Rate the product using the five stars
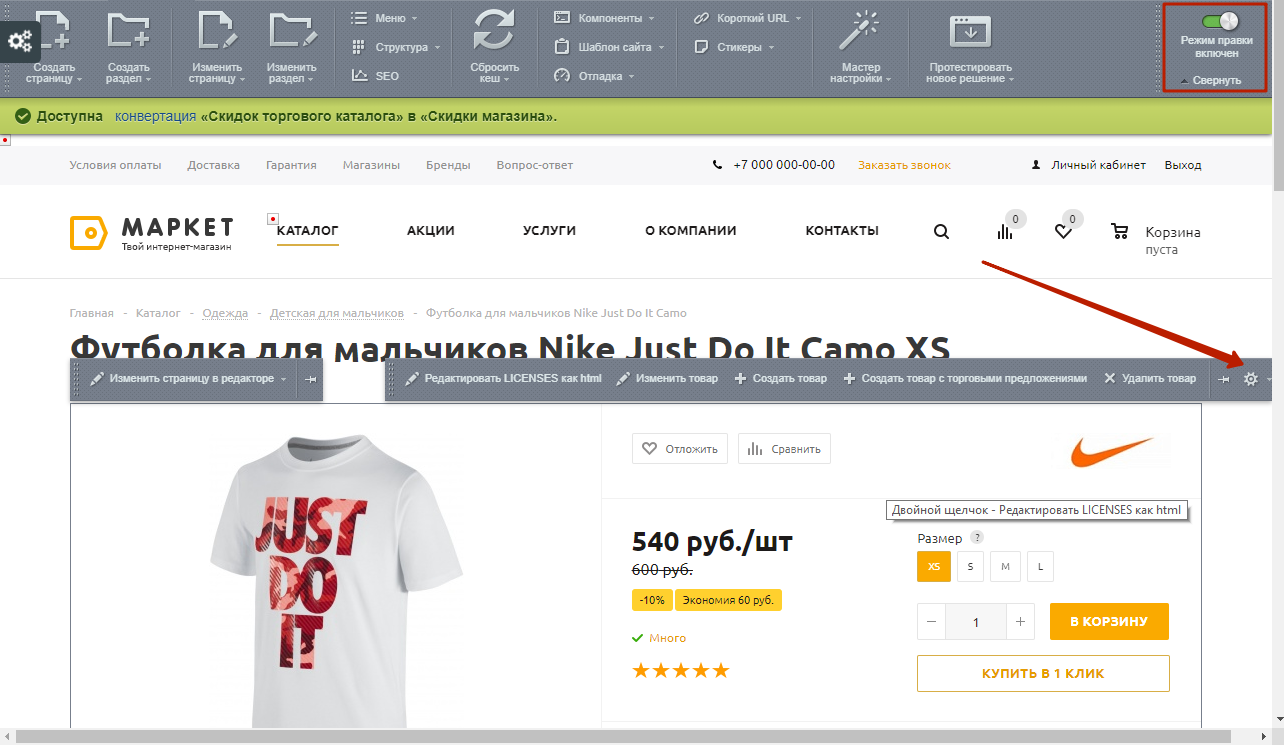This screenshot has width=1284, height=745. [x=681, y=670]
